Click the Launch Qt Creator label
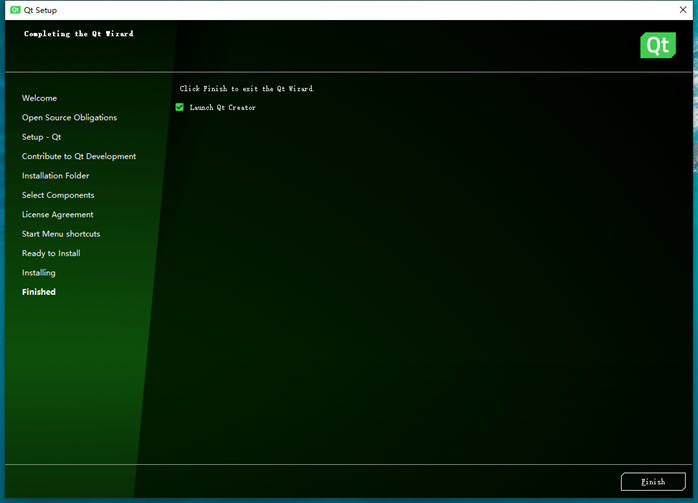Viewport: 698px width, 503px height. click(x=223, y=107)
